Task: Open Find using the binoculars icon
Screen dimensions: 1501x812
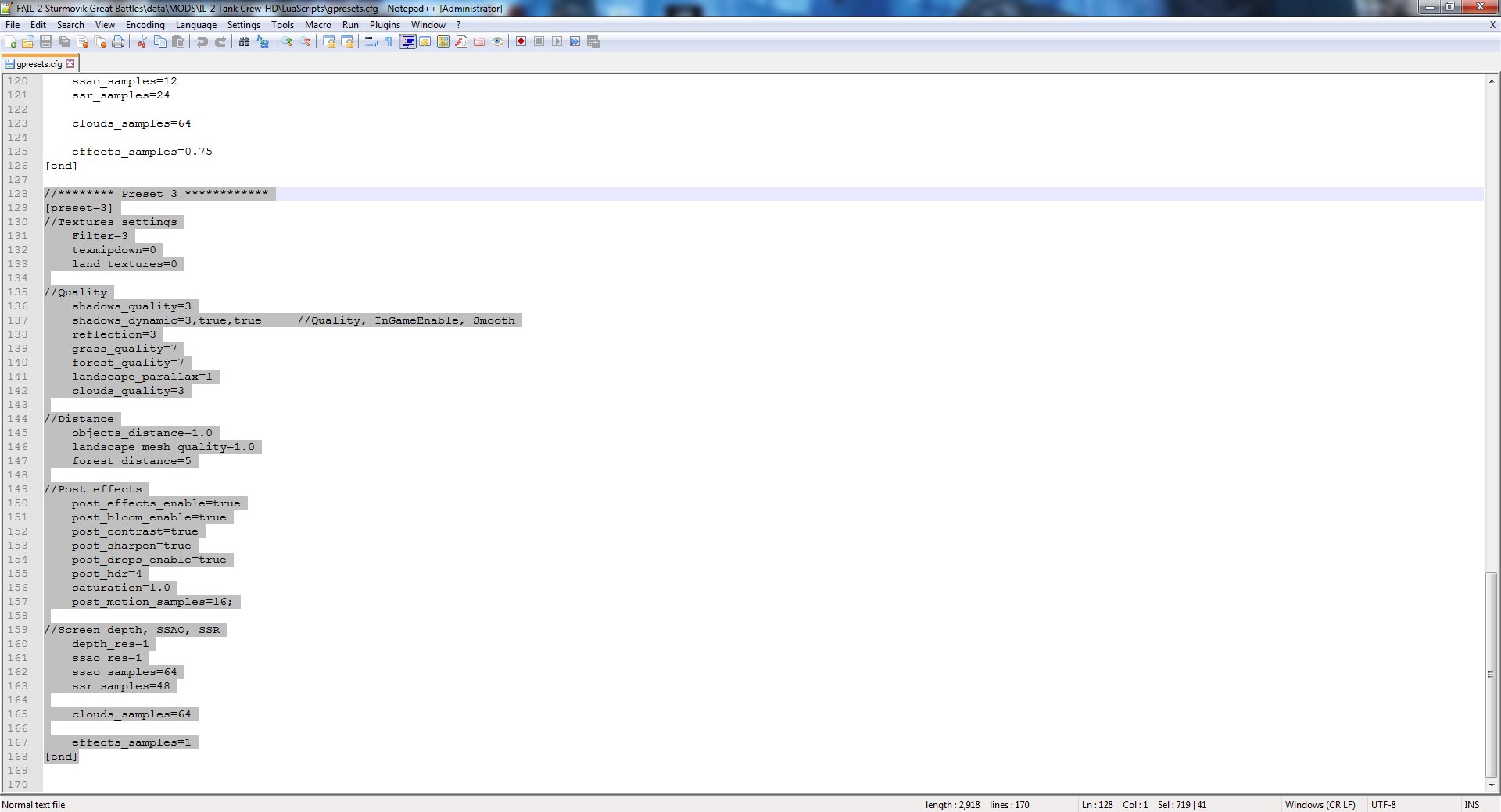Action: click(x=245, y=41)
